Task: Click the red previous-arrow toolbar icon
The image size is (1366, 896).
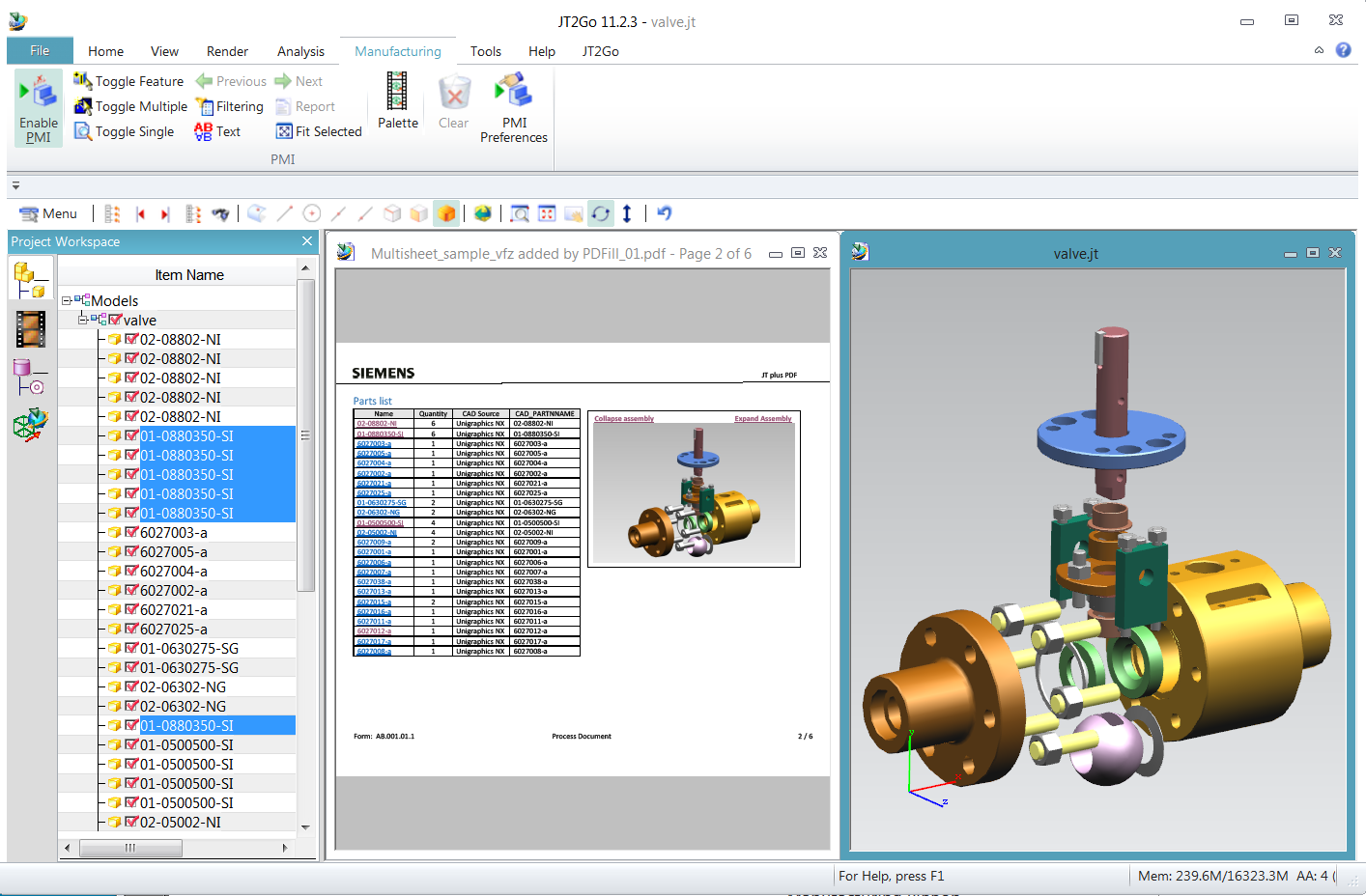Action: (140, 214)
